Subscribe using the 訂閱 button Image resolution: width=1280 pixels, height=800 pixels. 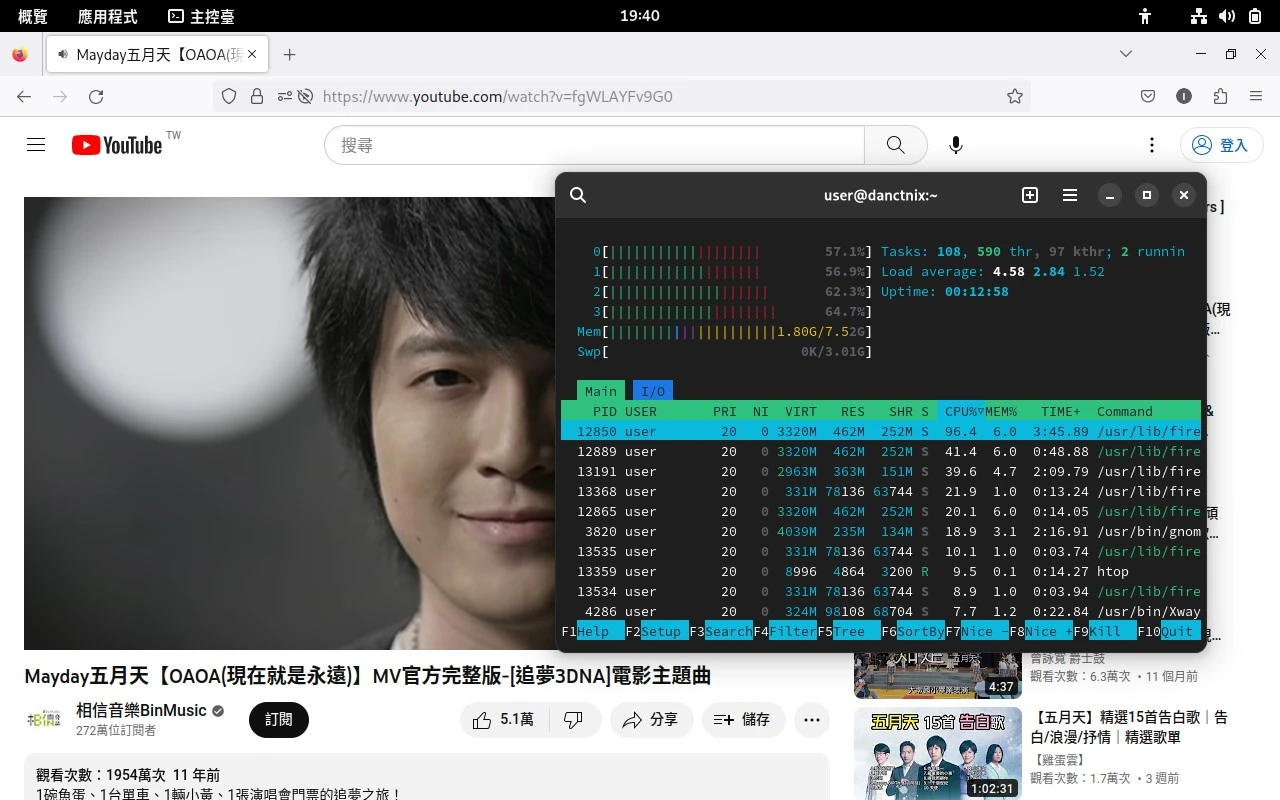click(279, 720)
